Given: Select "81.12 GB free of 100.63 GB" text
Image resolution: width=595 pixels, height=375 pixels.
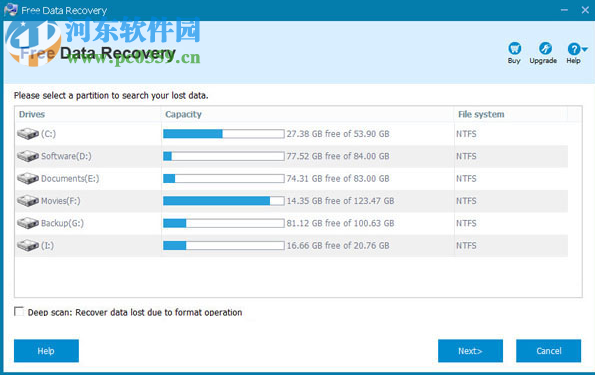Looking at the screenshot, I should click(340, 223).
